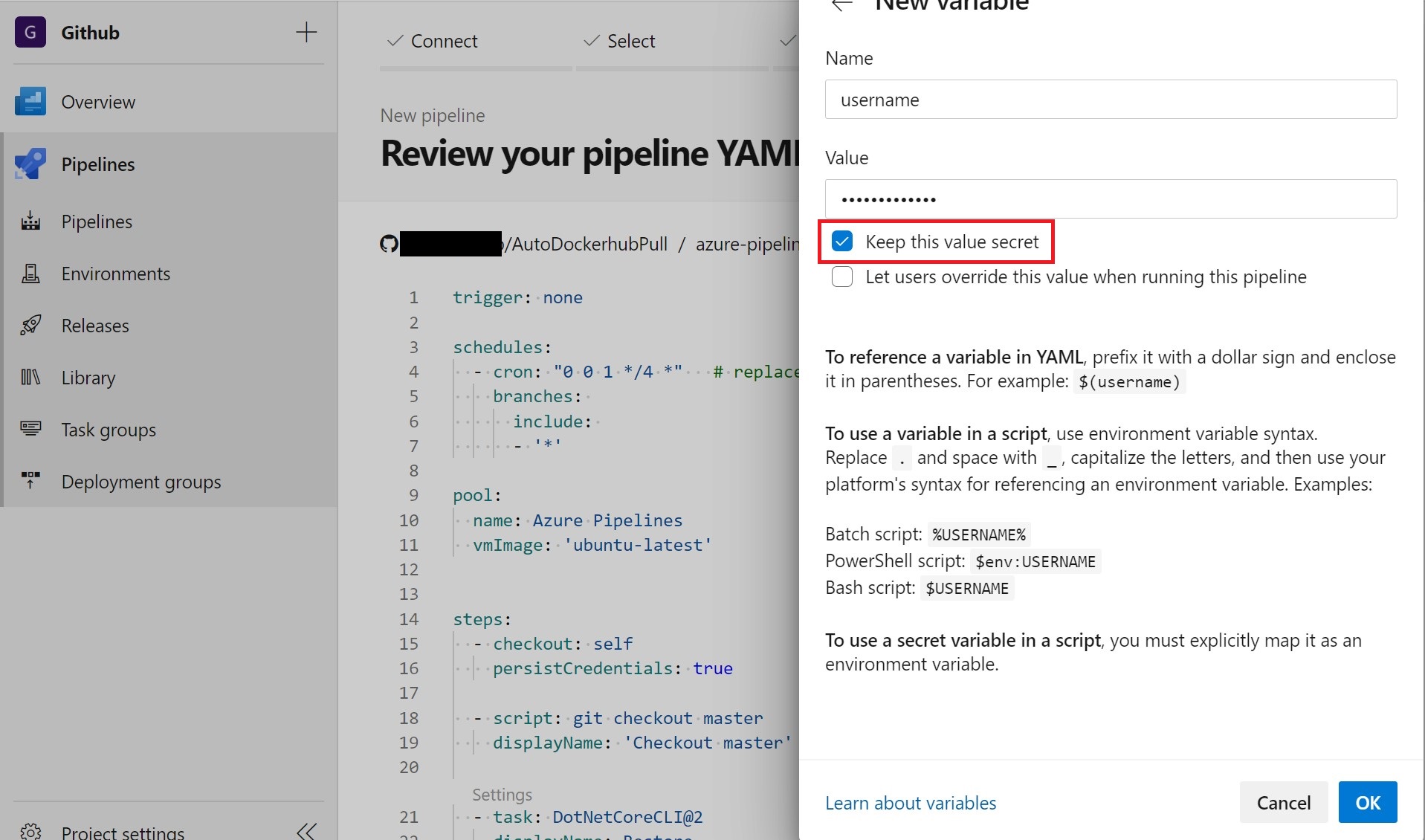
Task: Collapse sidebar with double chevron icon
Action: (306, 831)
